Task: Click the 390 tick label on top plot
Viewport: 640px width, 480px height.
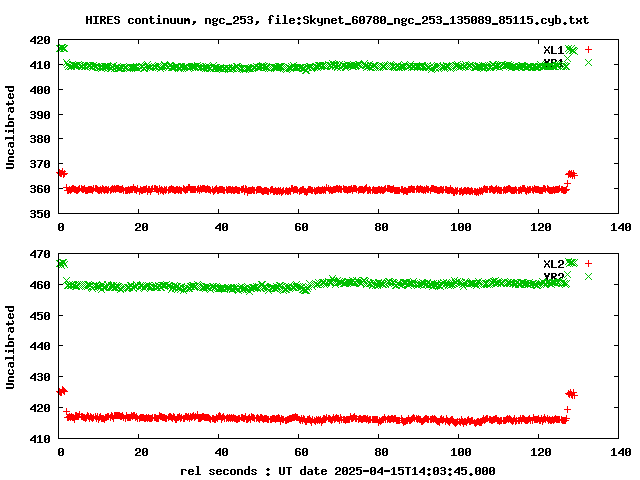Action: coord(40,115)
